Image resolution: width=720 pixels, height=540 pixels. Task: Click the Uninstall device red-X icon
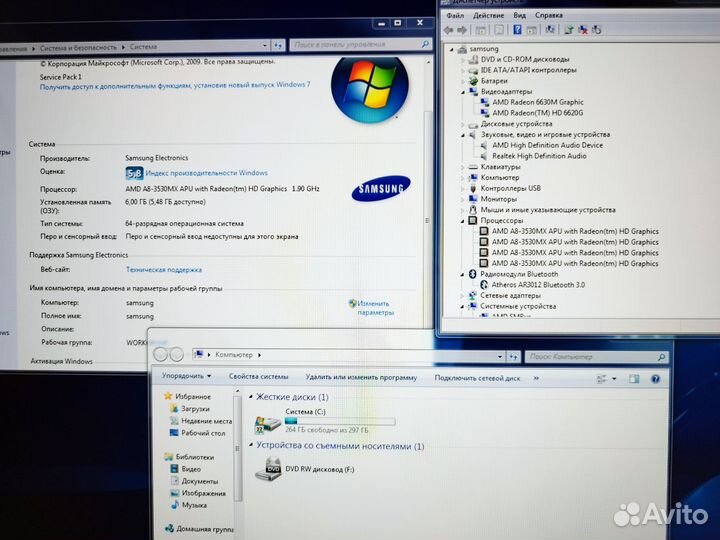pos(583,30)
